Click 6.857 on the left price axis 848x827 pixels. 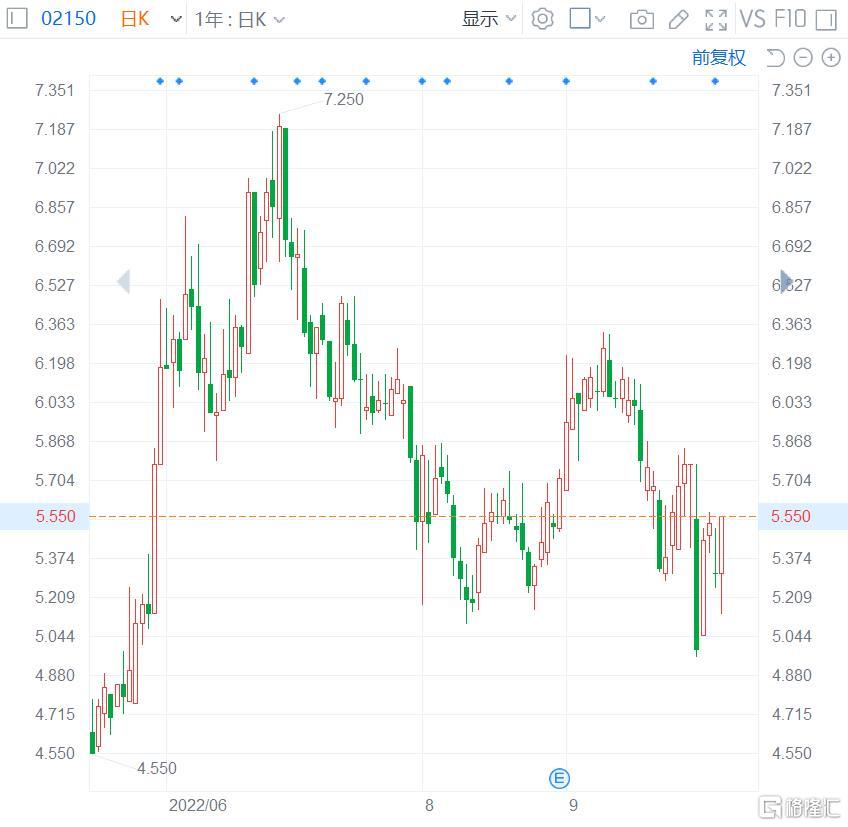tap(55, 207)
